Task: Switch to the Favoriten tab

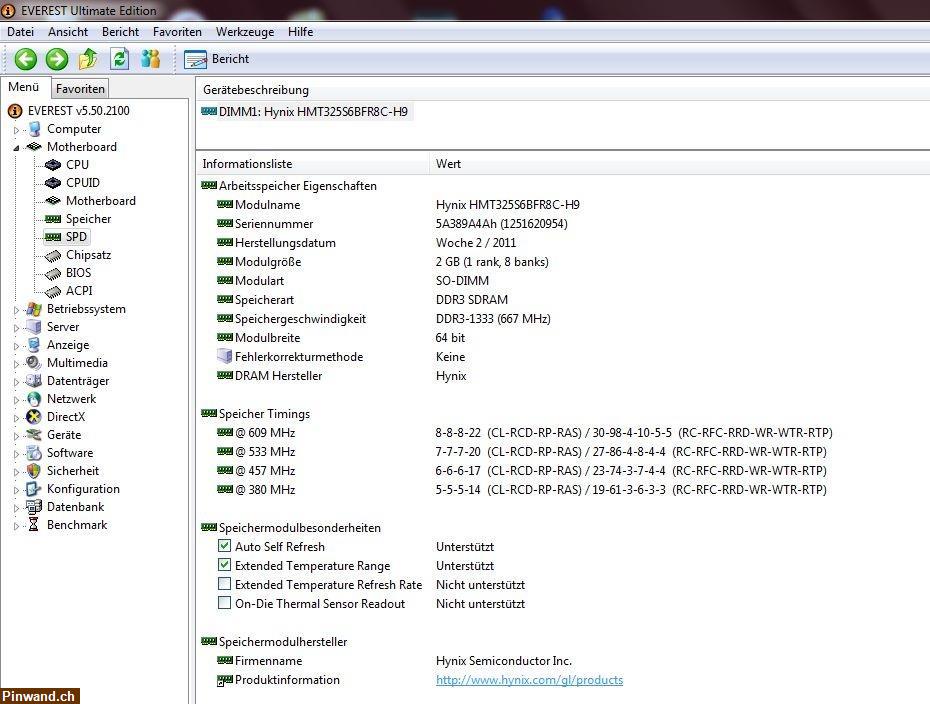Action: pos(80,89)
